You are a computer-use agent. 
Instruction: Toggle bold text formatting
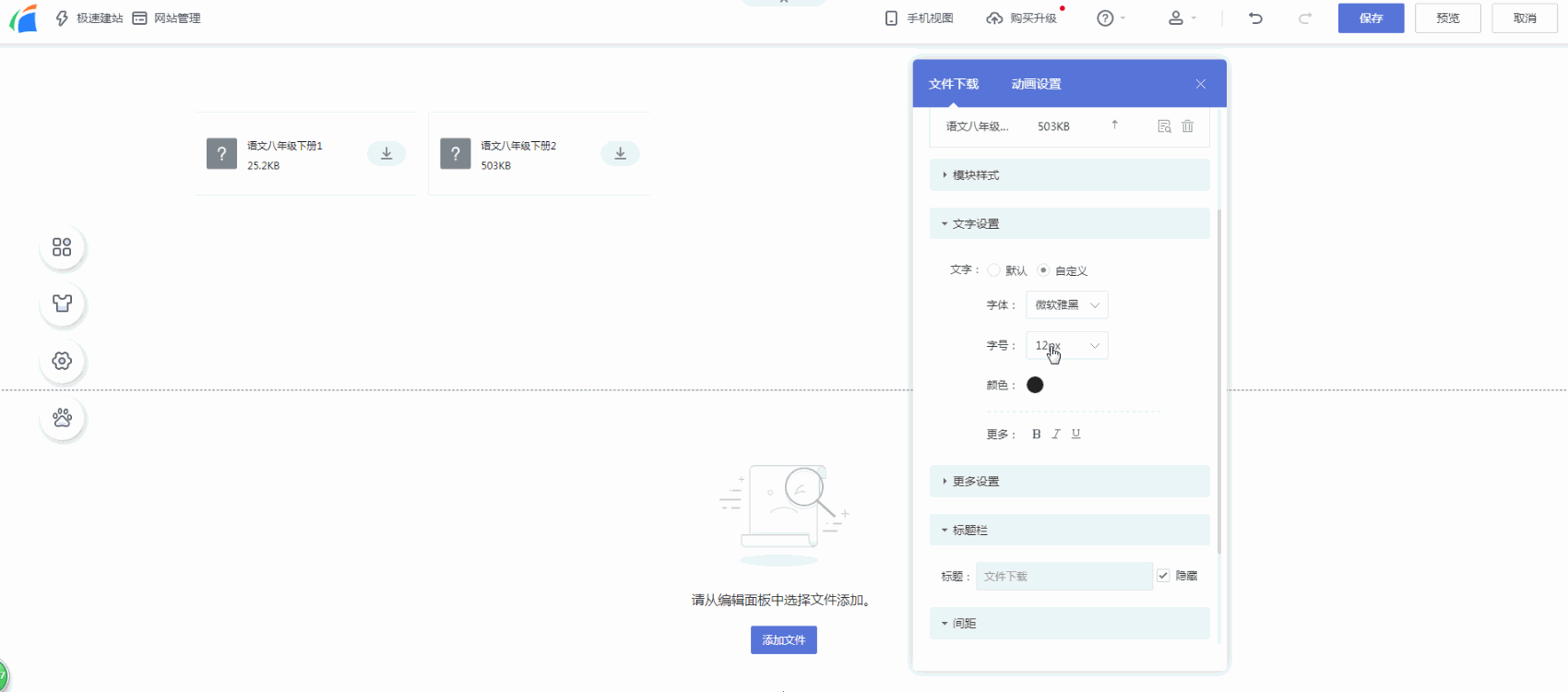[x=1037, y=434]
